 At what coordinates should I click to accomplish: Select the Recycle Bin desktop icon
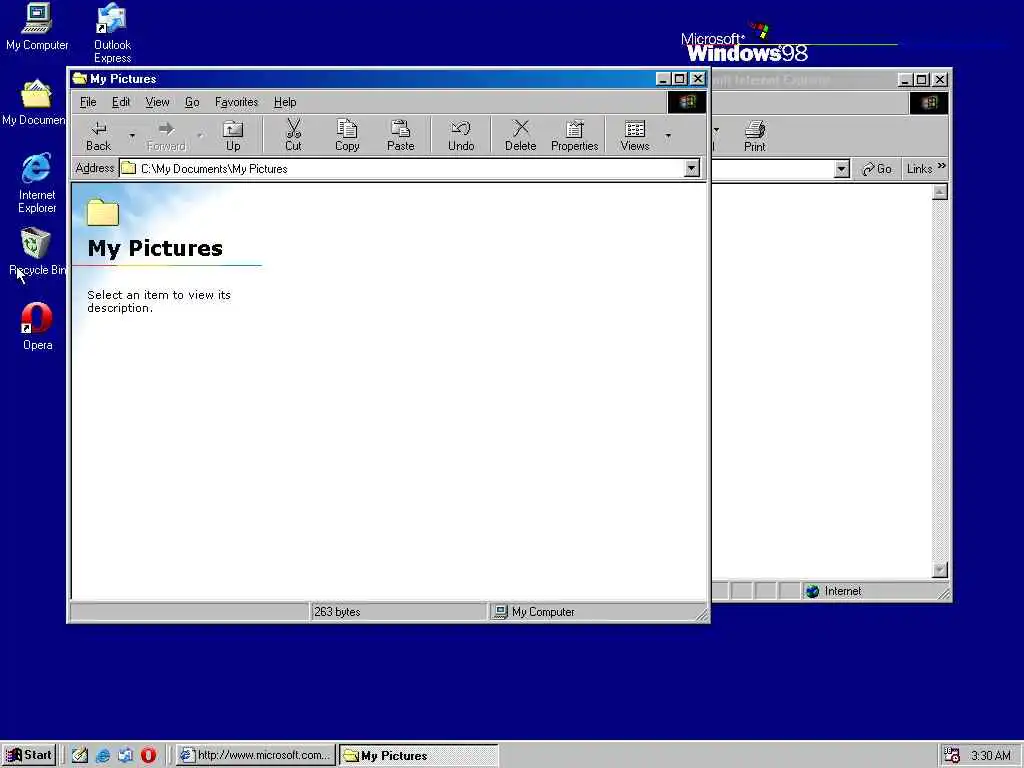pos(36,252)
